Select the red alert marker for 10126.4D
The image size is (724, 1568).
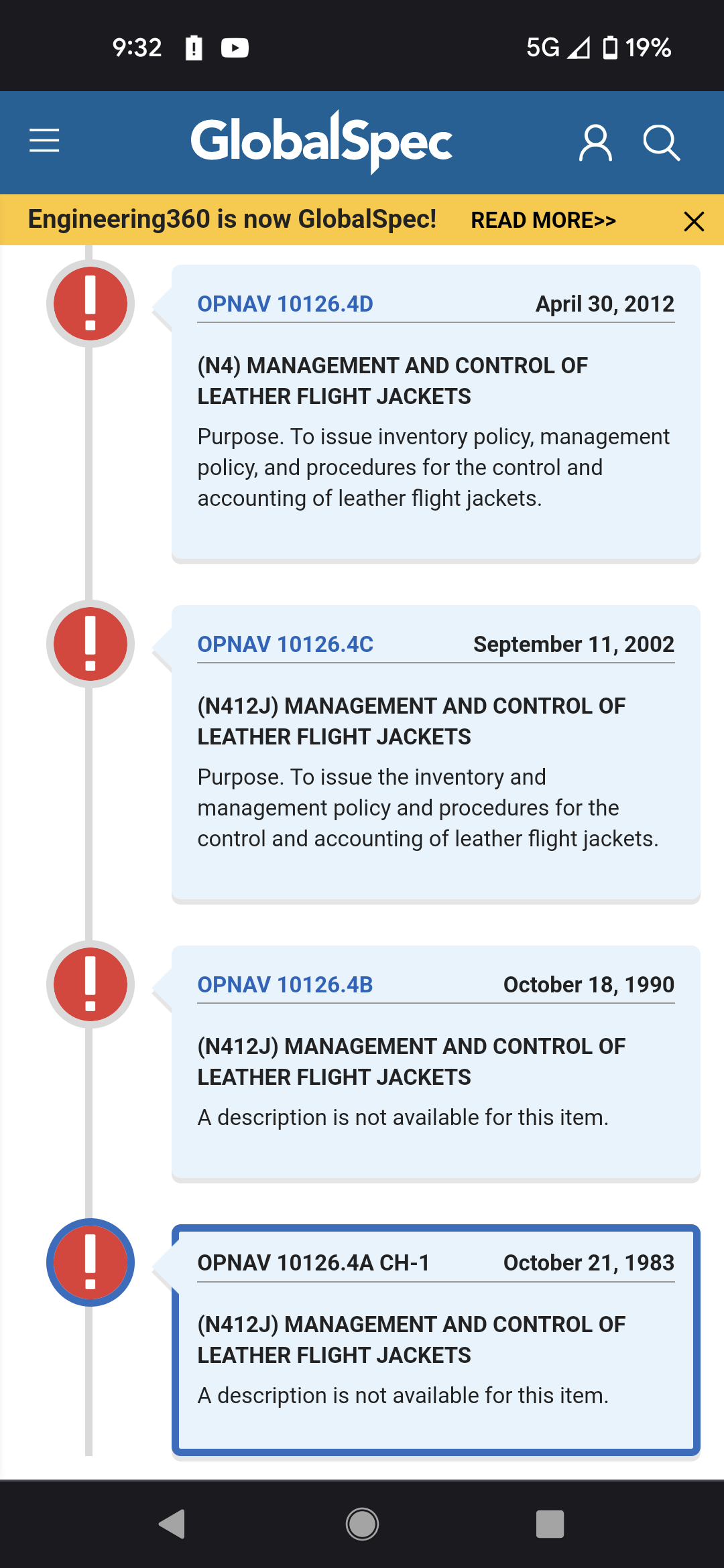90,304
